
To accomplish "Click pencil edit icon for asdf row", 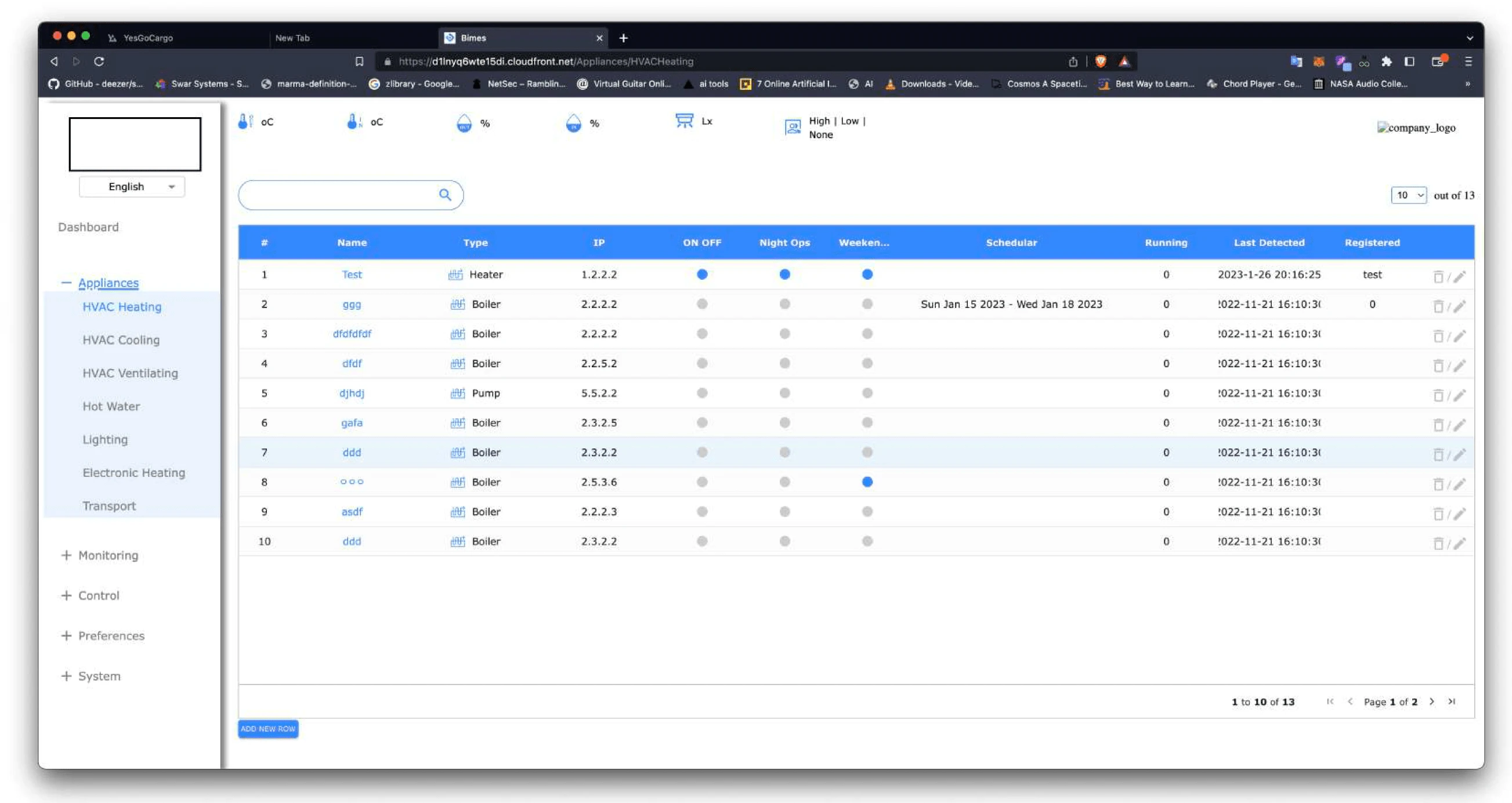I will pos(1460,513).
